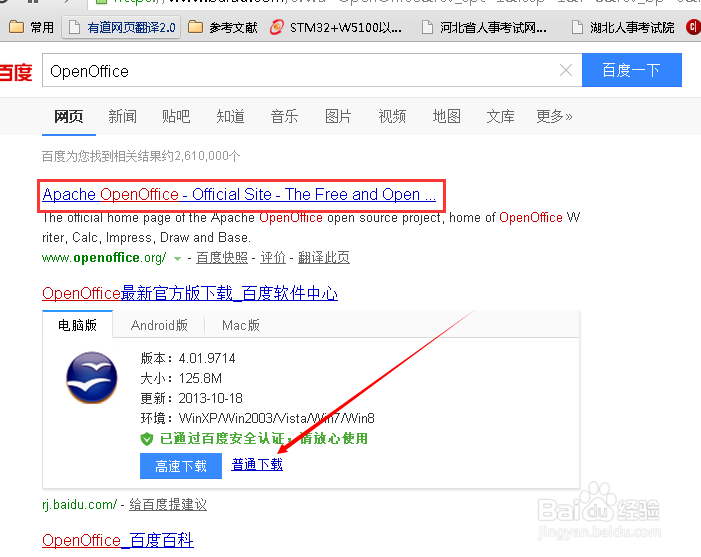Click the 更新：2013-10-18 text

point(191,398)
